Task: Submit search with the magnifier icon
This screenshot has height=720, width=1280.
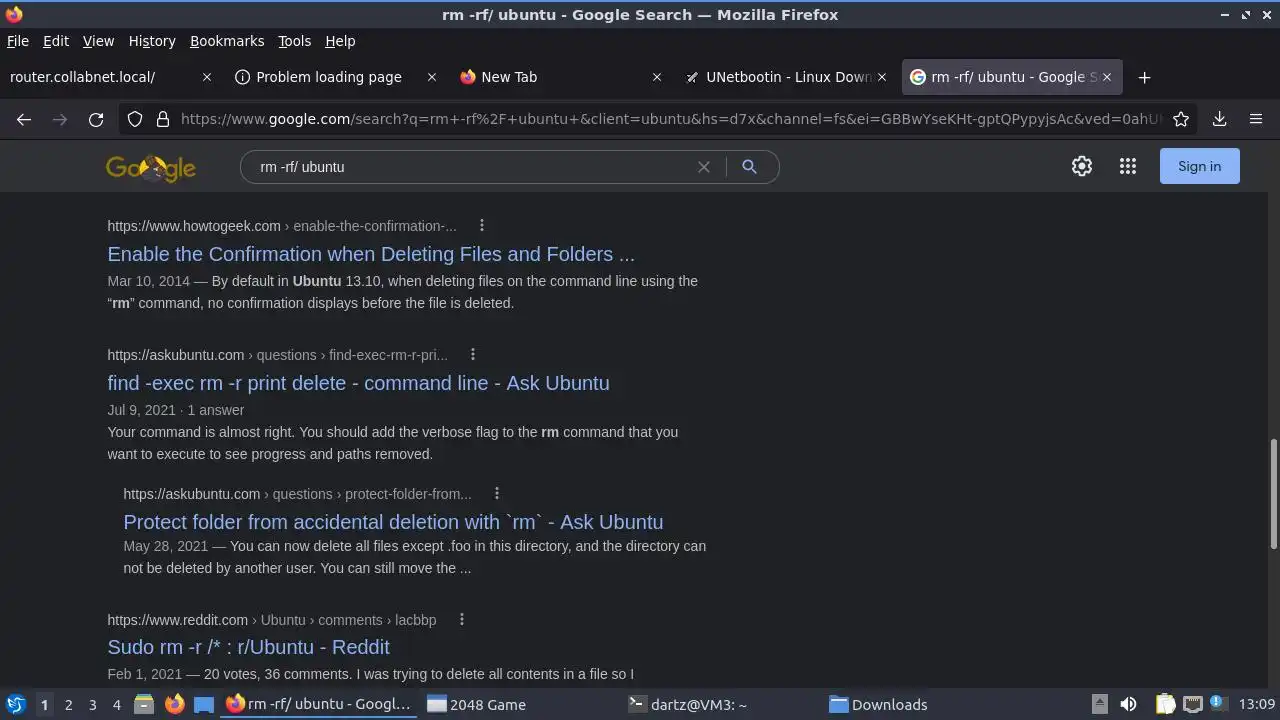Action: click(x=749, y=167)
